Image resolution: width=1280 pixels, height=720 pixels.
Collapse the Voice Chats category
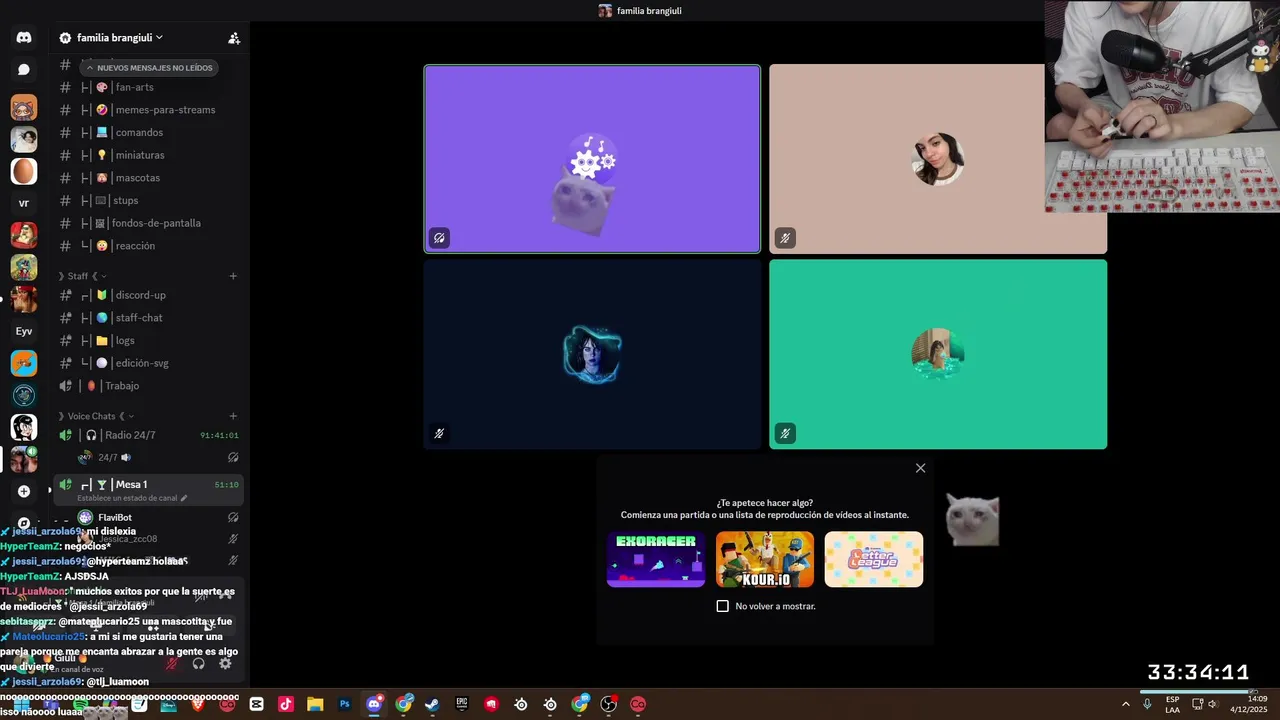click(96, 416)
